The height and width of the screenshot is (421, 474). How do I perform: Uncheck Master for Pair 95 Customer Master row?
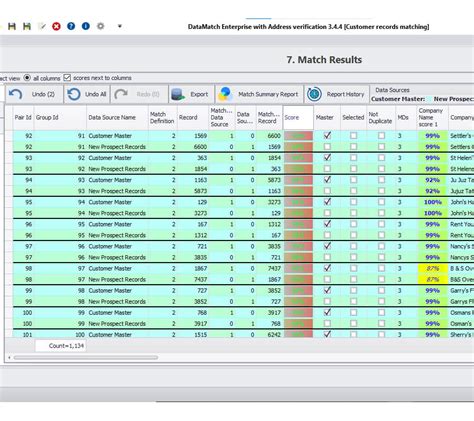327,202
